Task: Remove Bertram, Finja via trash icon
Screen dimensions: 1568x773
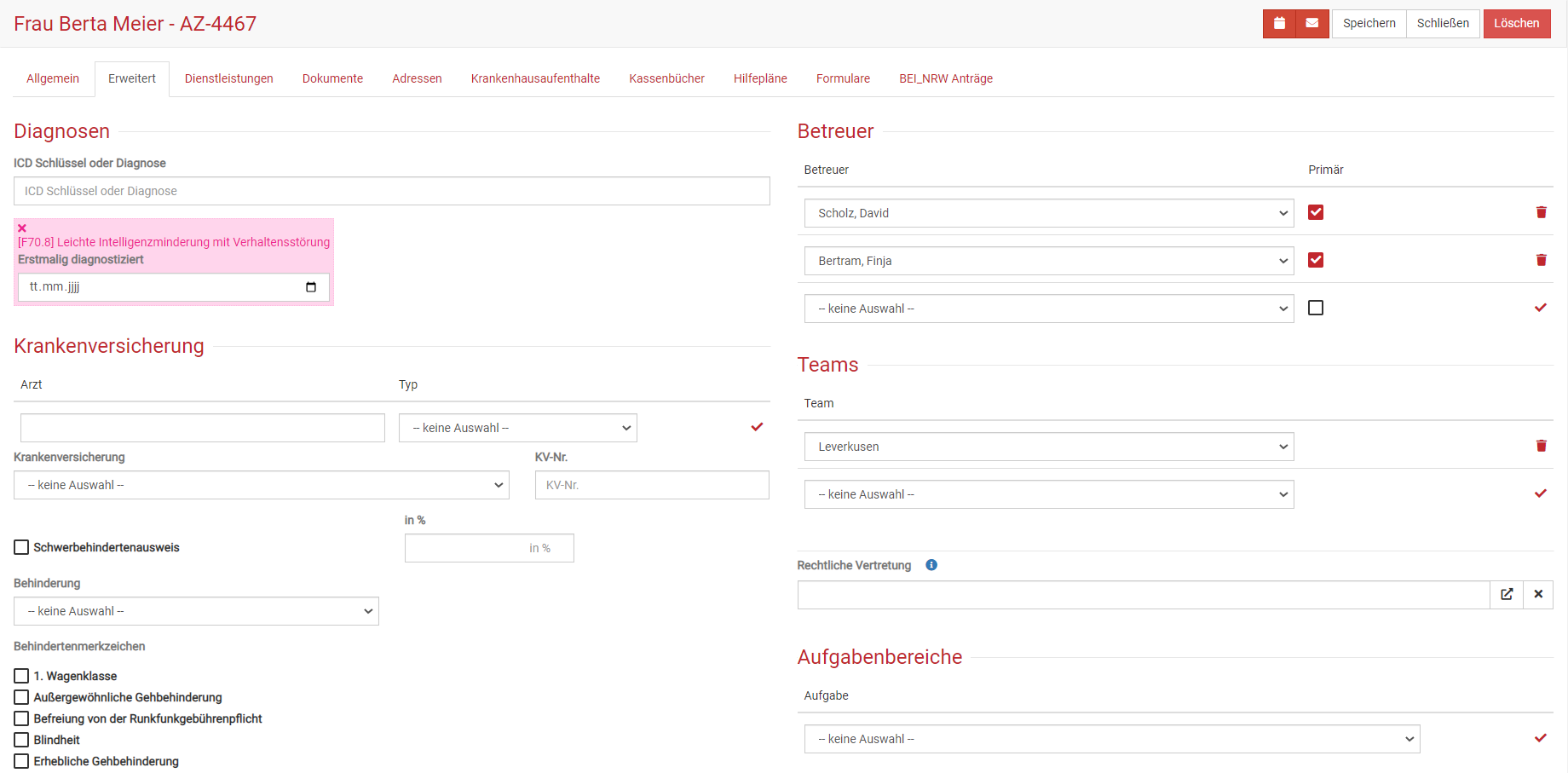Action: (x=1541, y=260)
